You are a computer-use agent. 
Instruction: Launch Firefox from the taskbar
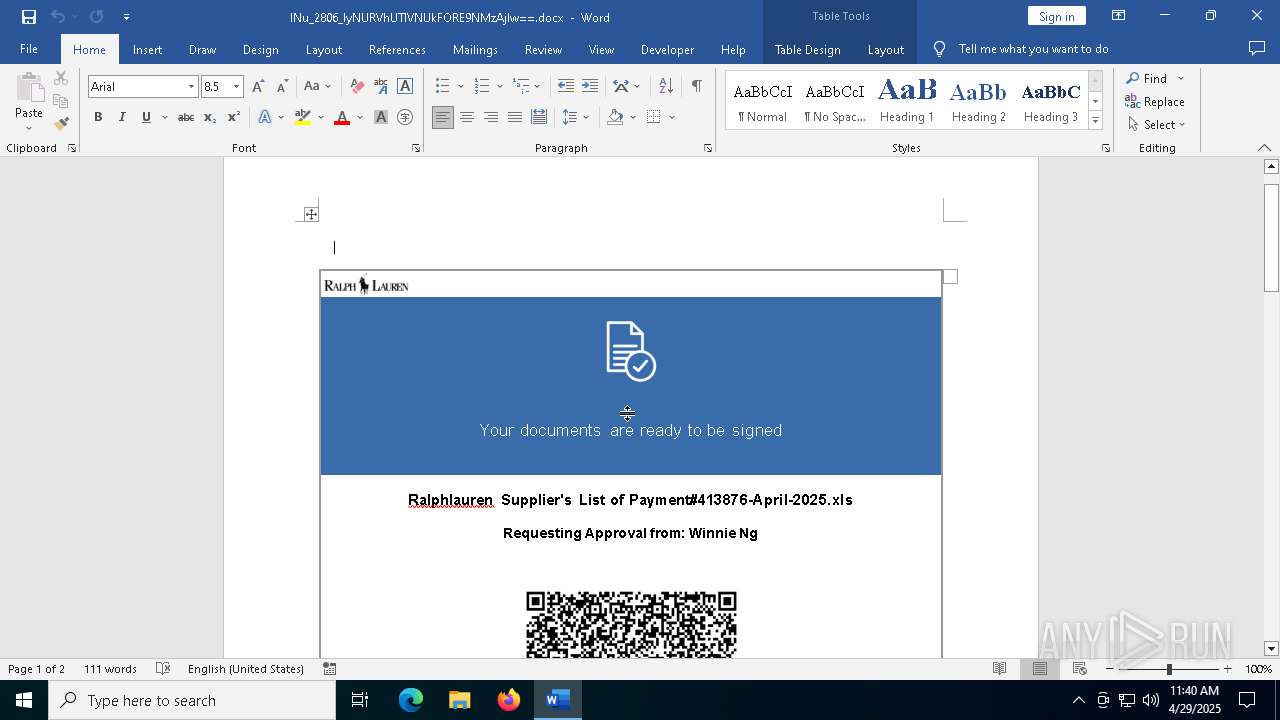coord(509,700)
